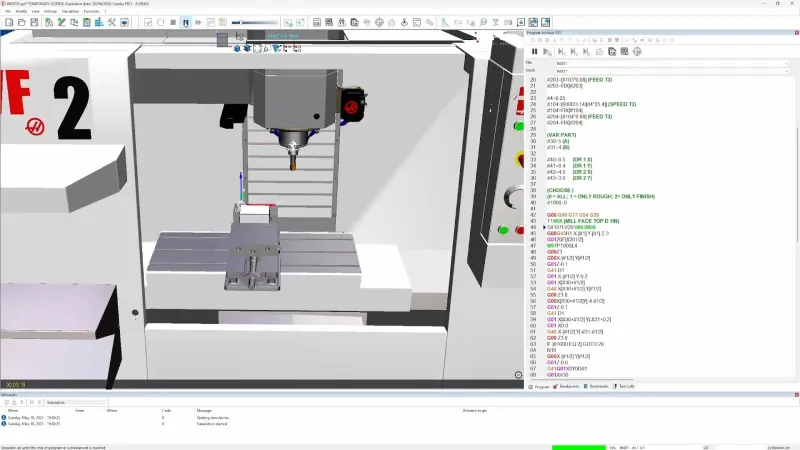Save the project with the floppy disk icon
800x450 pixels.
click(x=34, y=22)
